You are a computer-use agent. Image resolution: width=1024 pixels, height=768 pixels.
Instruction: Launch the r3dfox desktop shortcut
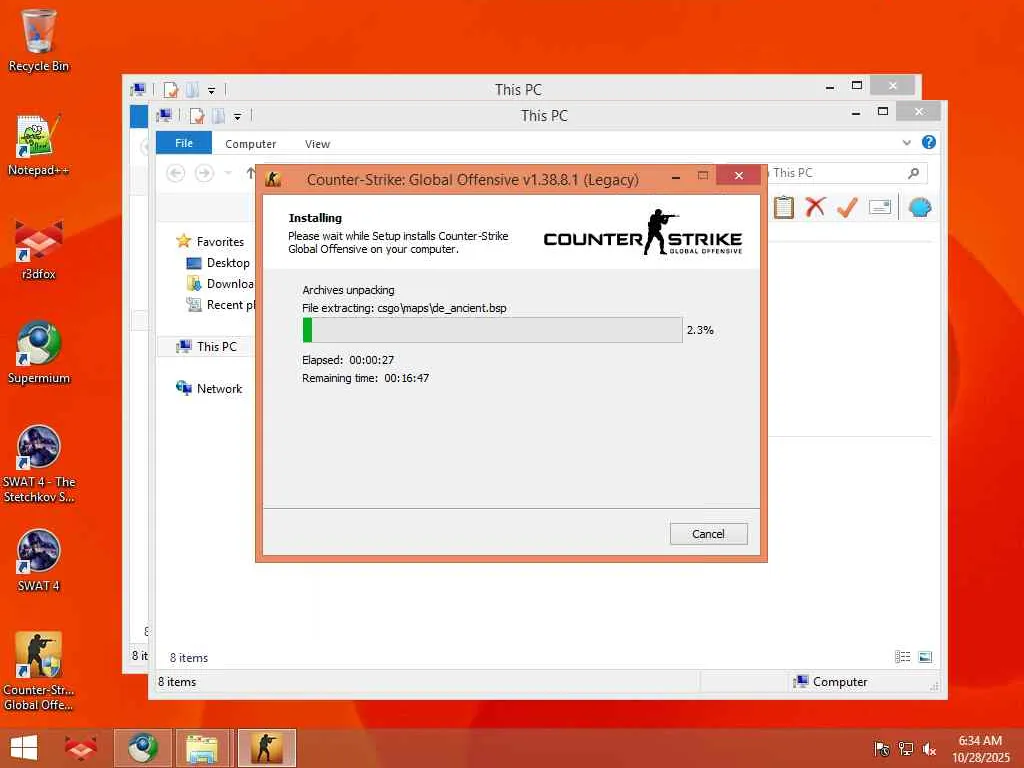(x=39, y=249)
